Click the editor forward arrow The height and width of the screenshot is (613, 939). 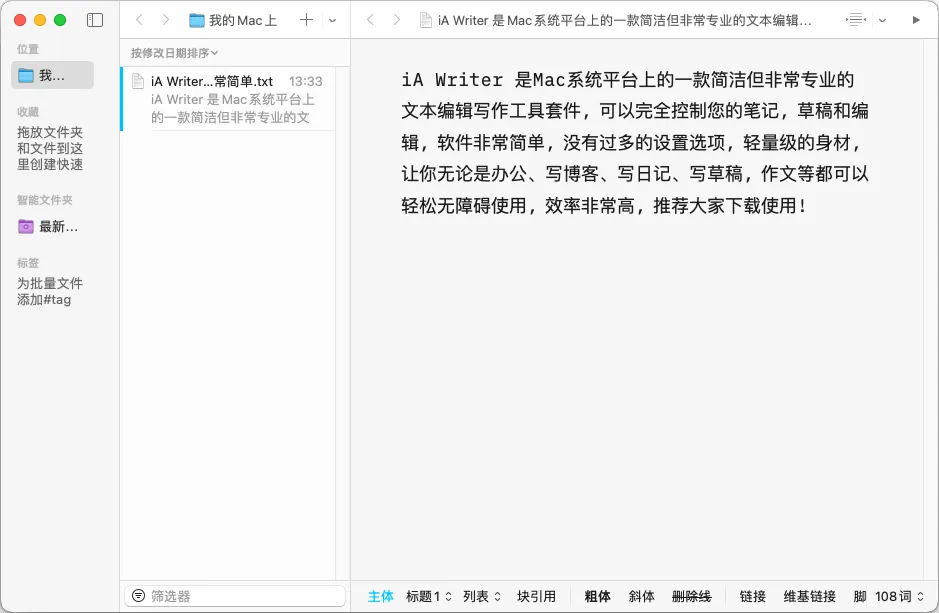pyautogui.click(x=397, y=20)
